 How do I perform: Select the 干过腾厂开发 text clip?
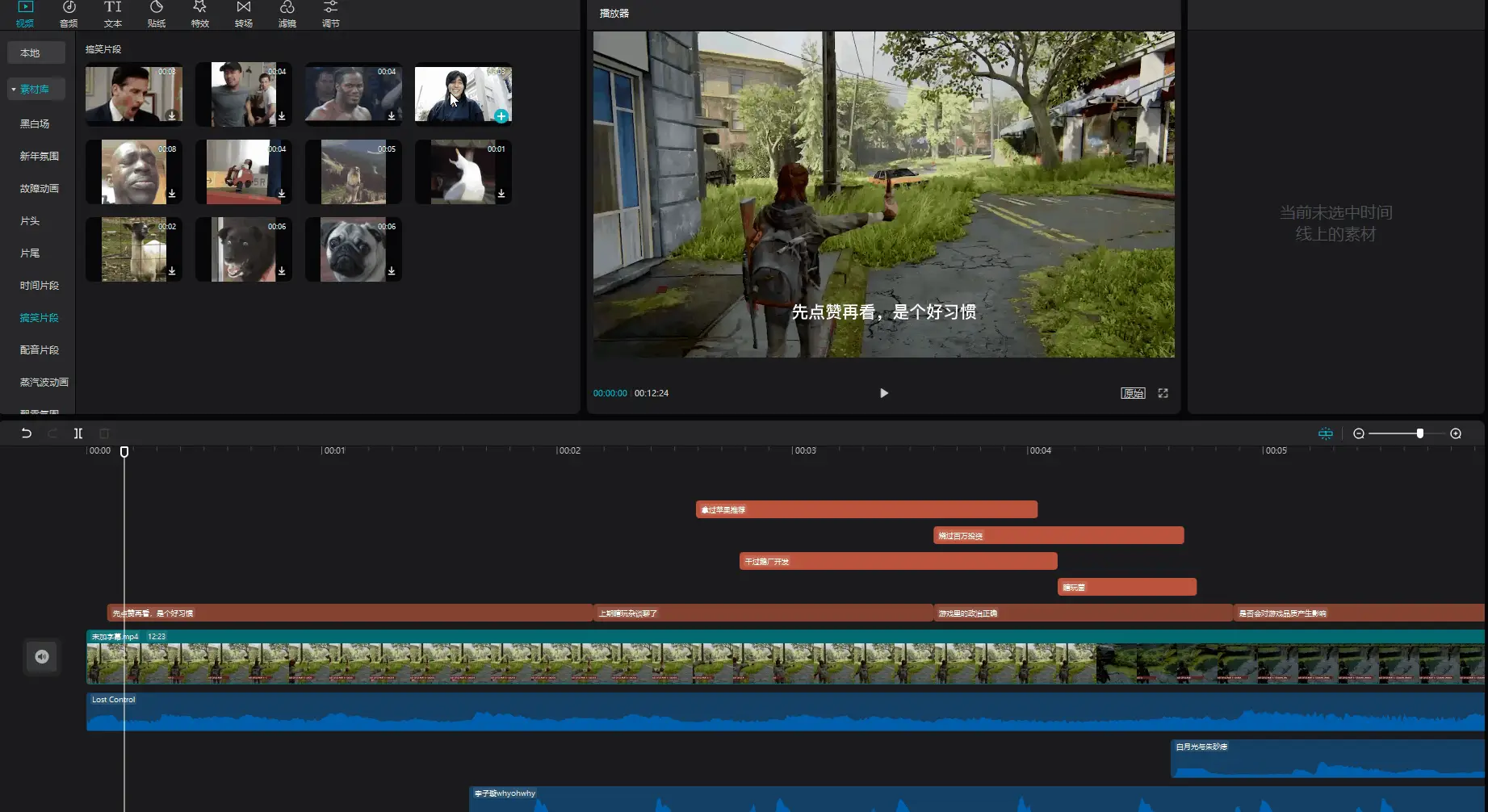pos(898,561)
